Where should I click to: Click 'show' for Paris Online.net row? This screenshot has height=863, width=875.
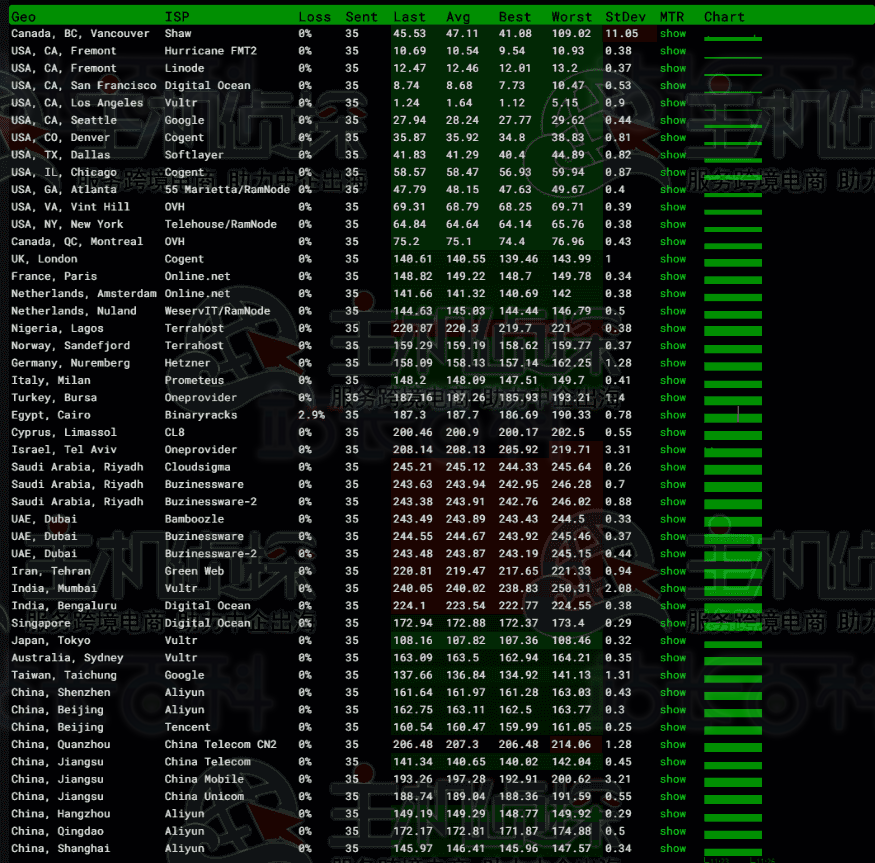click(672, 276)
